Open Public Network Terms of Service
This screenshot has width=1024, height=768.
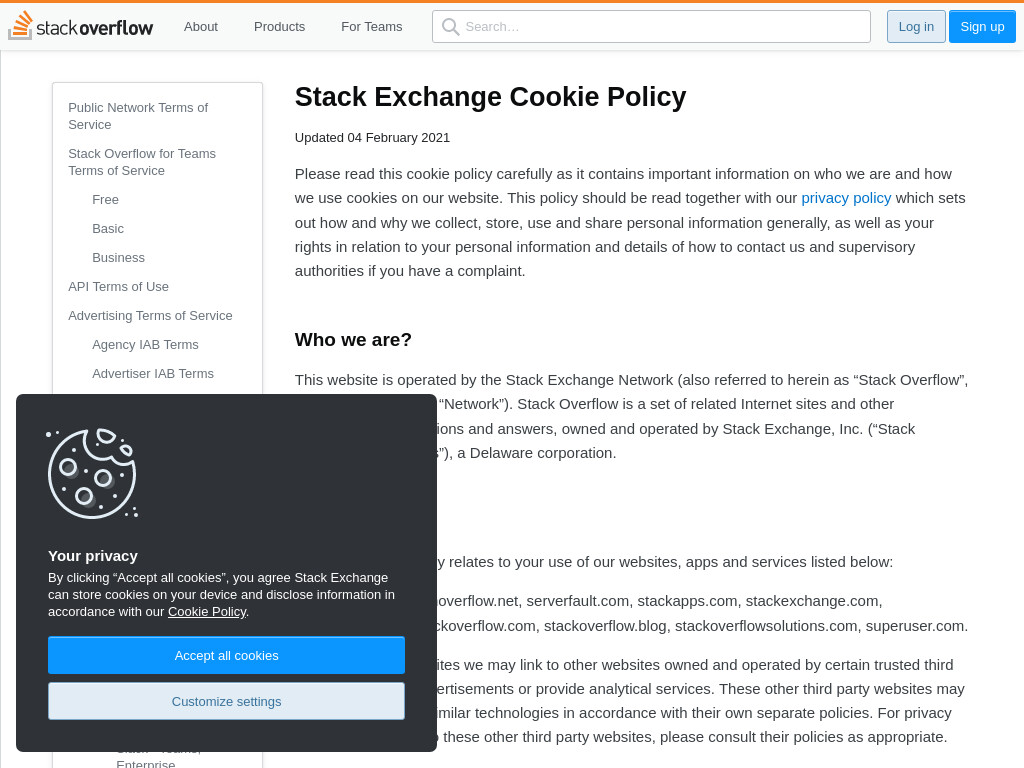pos(138,116)
